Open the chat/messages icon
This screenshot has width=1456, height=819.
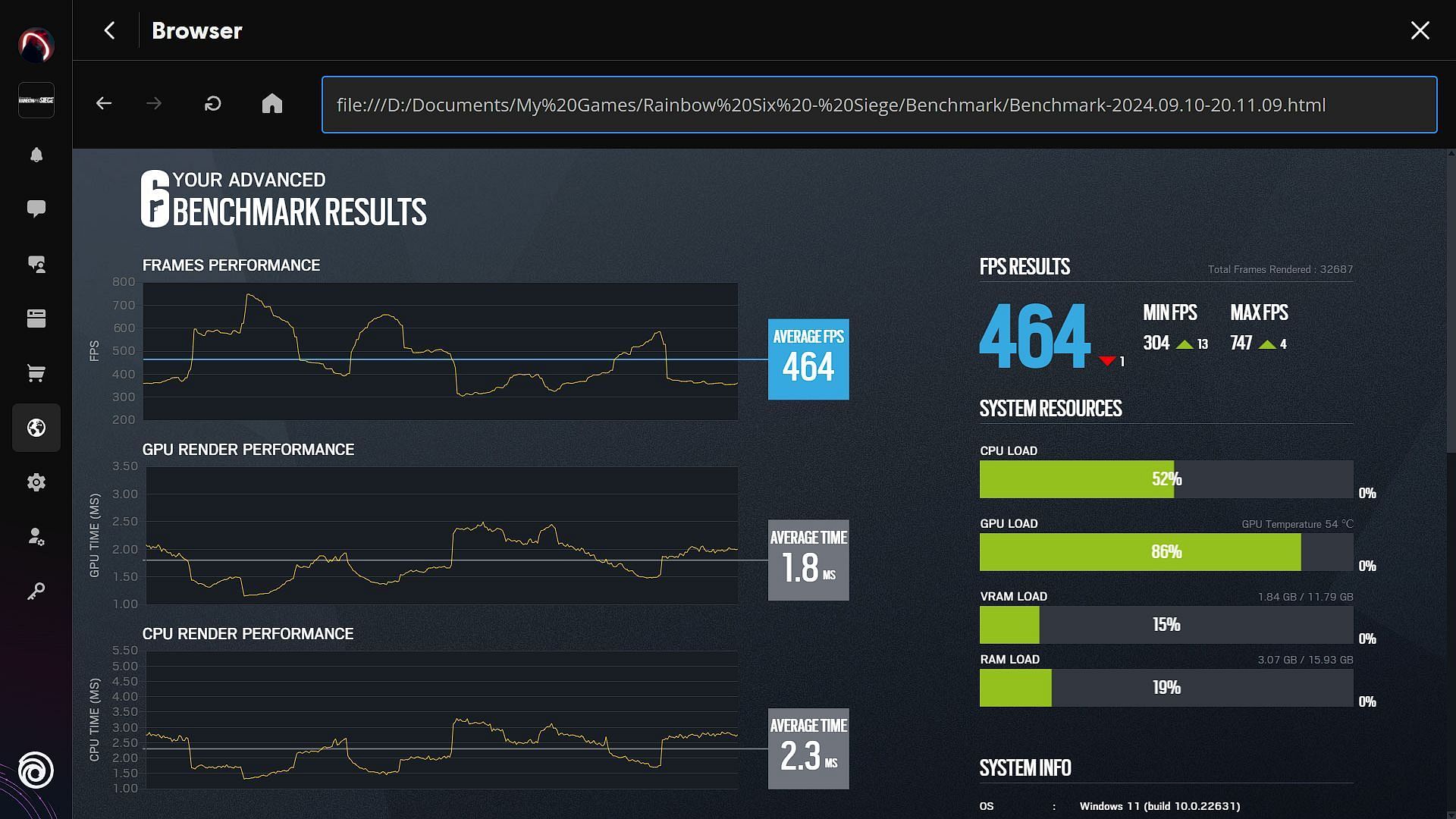coord(36,209)
